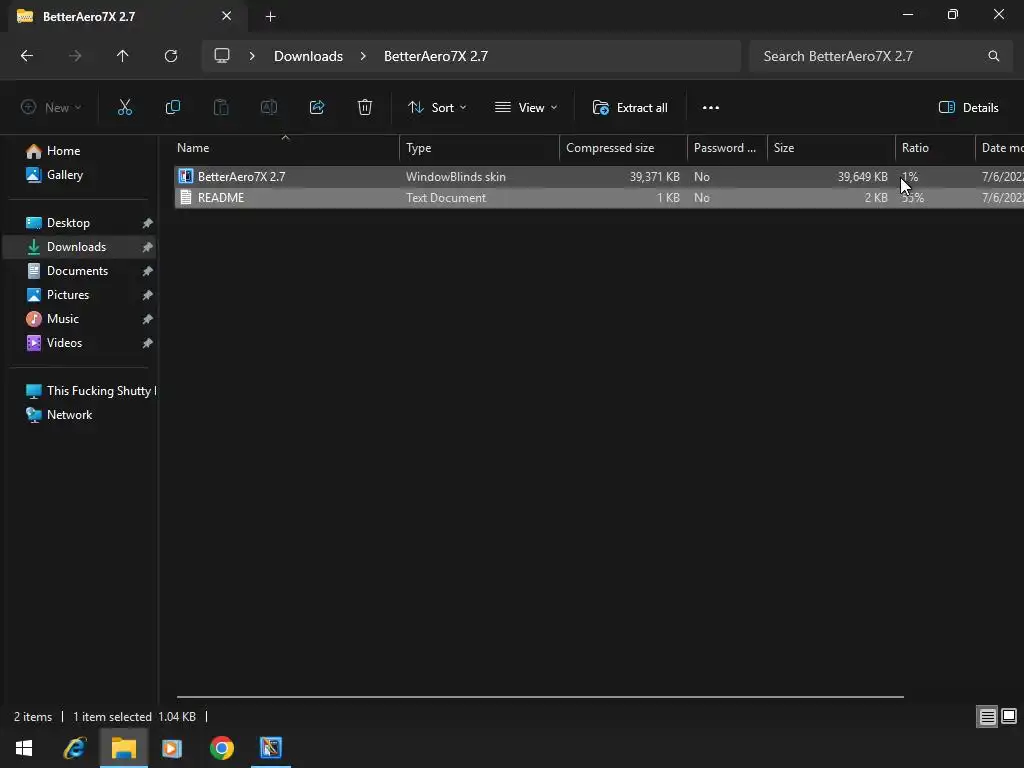Delete selected item with trash icon
This screenshot has height=768, width=1024.
coord(365,108)
